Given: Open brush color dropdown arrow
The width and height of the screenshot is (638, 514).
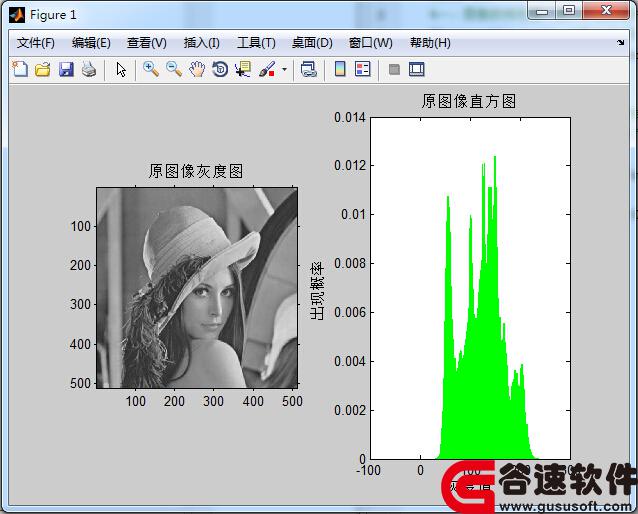Looking at the screenshot, I should [284, 69].
